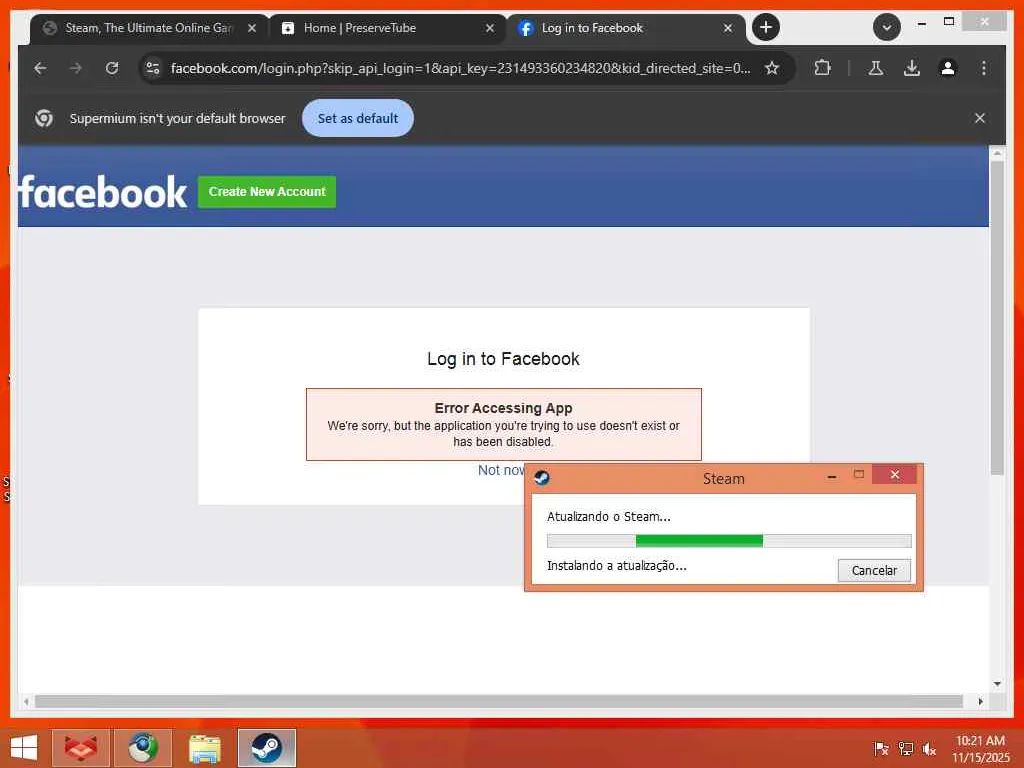Image resolution: width=1024 pixels, height=768 pixels.
Task: Open the Extensions puzzle icon
Action: pyautogui.click(x=823, y=68)
